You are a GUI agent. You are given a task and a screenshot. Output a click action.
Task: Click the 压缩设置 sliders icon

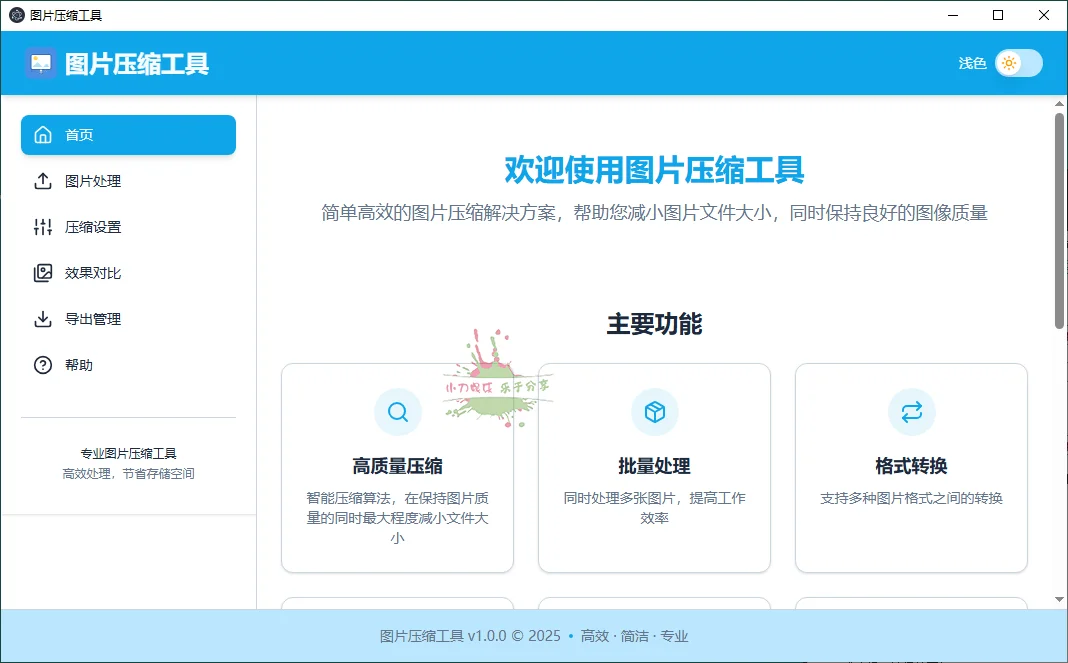(x=42, y=227)
